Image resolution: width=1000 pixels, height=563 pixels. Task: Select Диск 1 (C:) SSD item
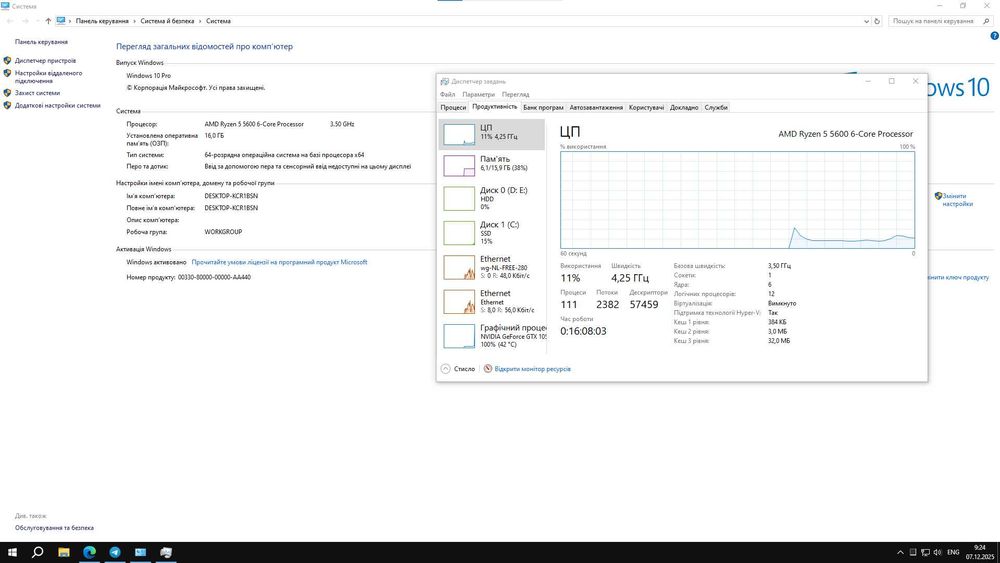[492, 233]
